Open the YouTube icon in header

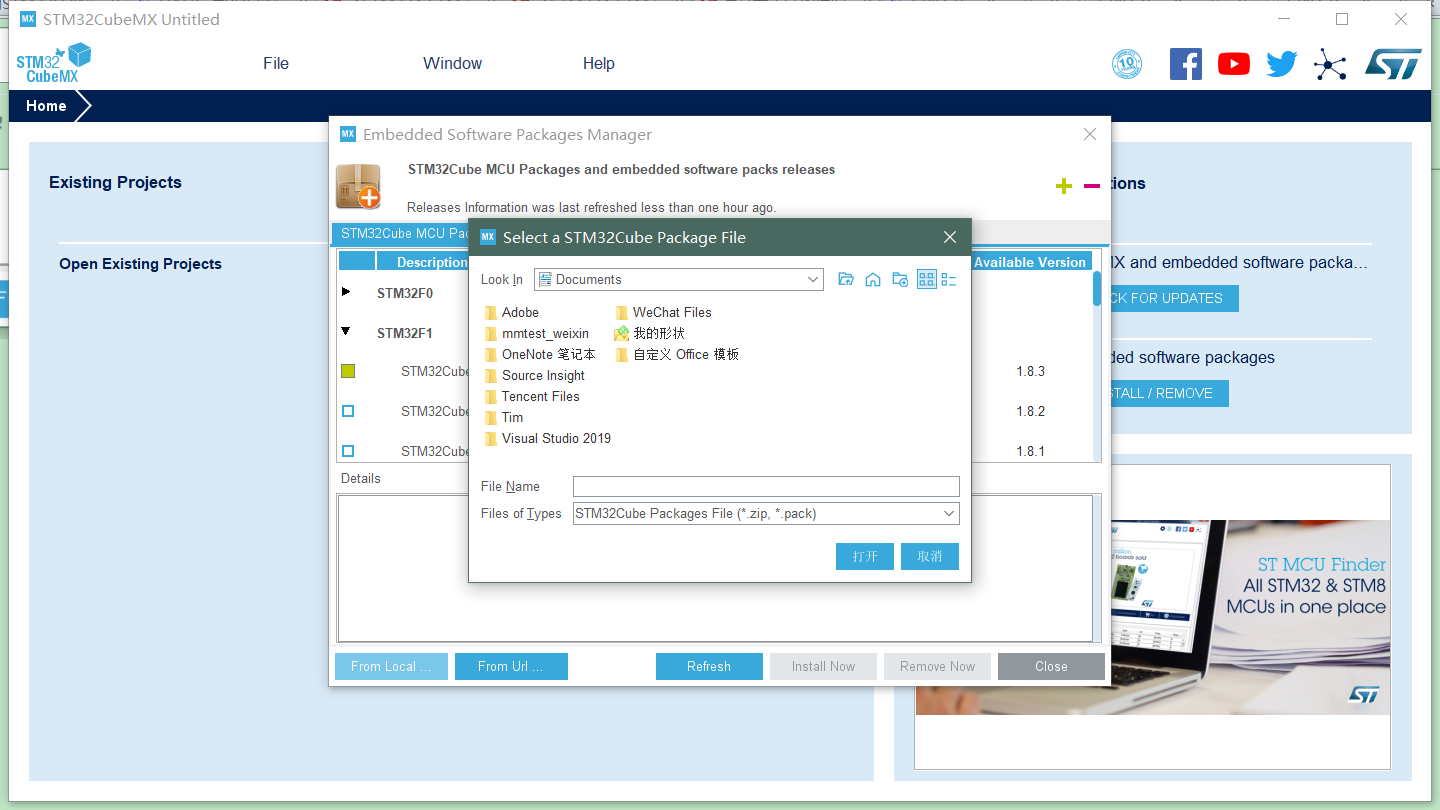(x=1234, y=64)
